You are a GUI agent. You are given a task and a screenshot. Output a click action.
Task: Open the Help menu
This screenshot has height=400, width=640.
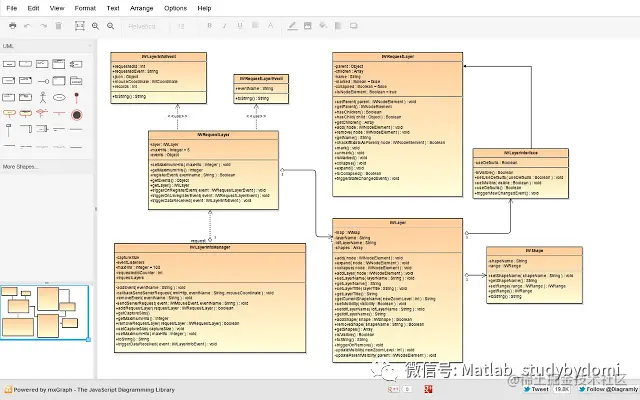tap(204, 8)
